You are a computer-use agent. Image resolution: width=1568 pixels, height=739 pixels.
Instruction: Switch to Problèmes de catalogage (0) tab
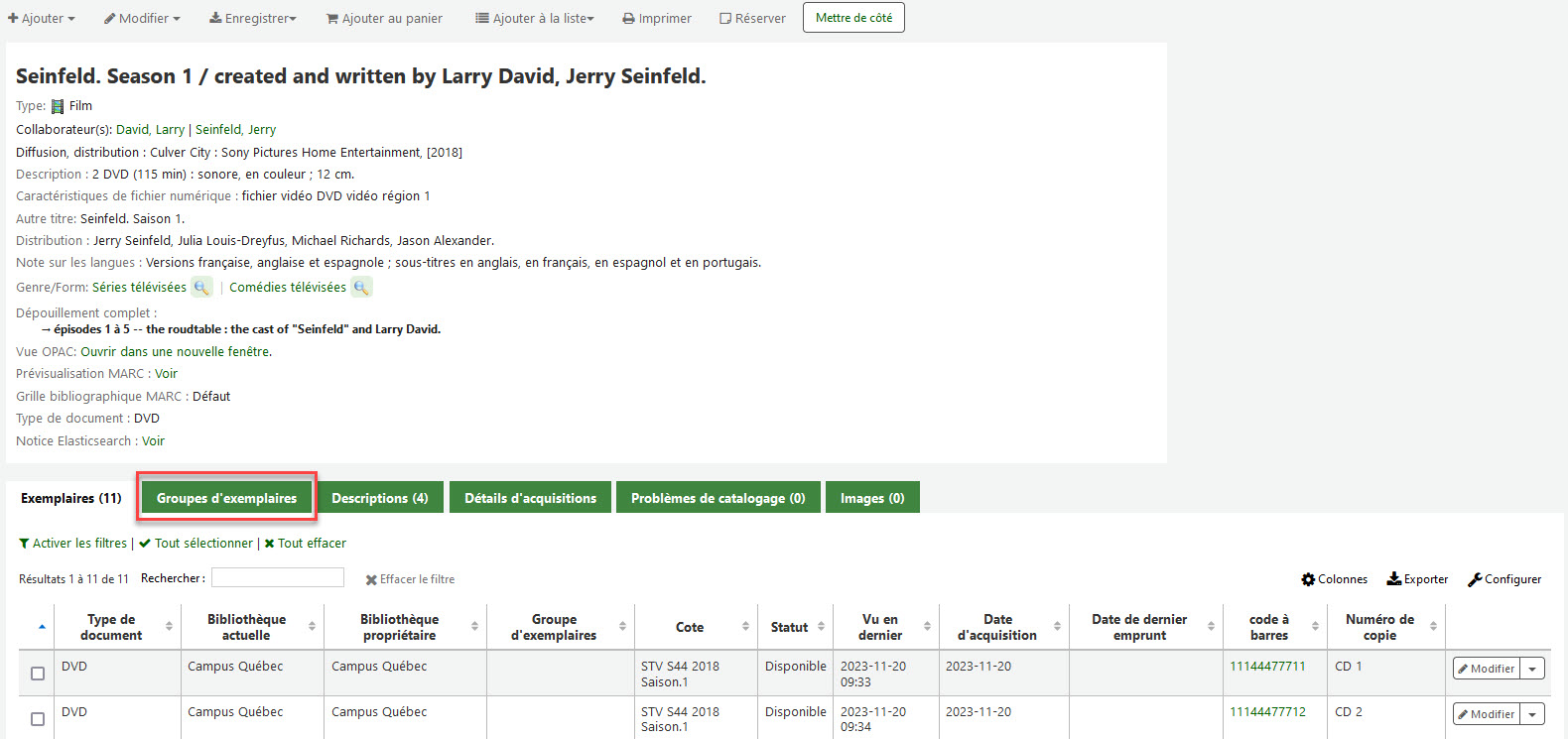(718, 498)
